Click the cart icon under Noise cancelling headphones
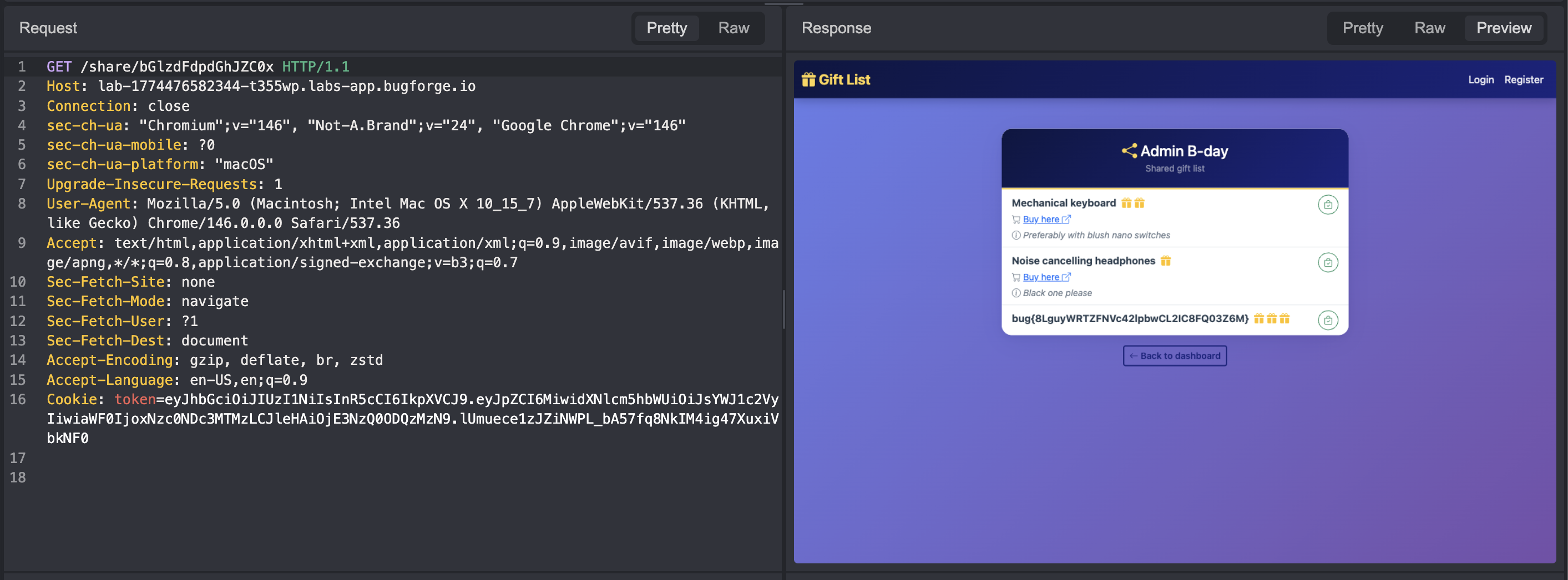Viewport: 1568px width, 580px height. point(1016,277)
